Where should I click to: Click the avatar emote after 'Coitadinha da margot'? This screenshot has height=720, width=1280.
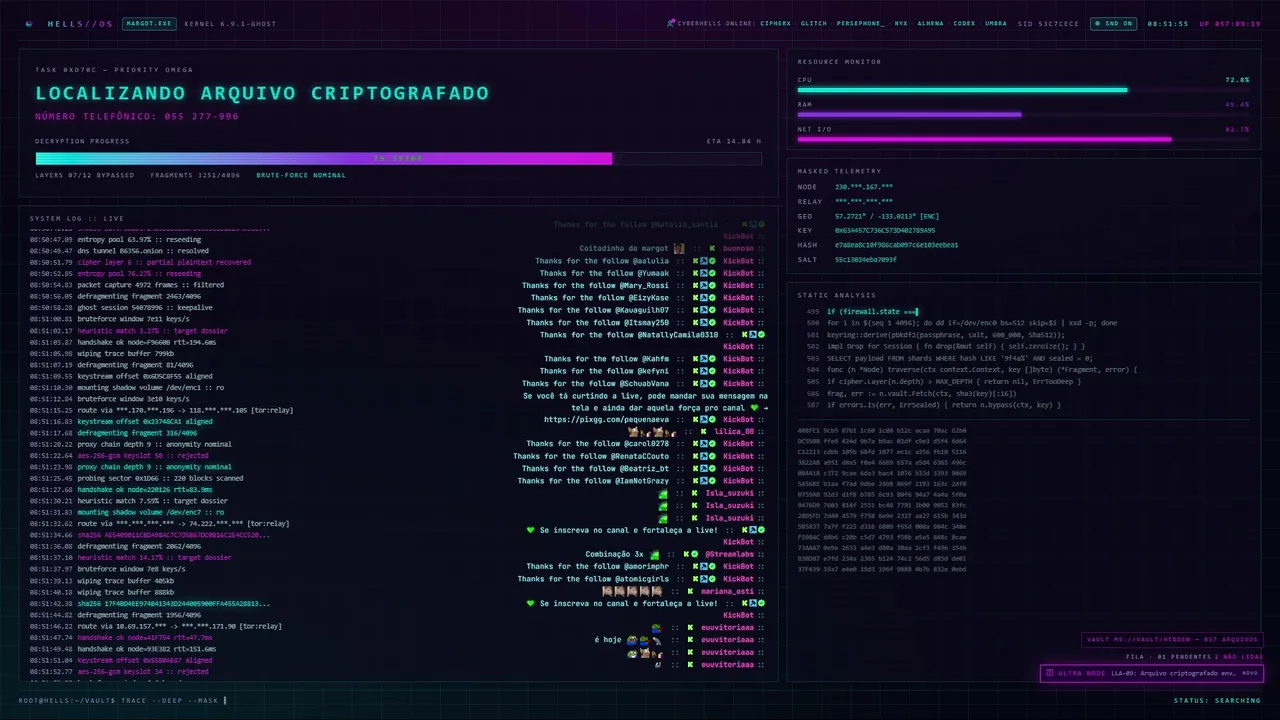coord(679,248)
